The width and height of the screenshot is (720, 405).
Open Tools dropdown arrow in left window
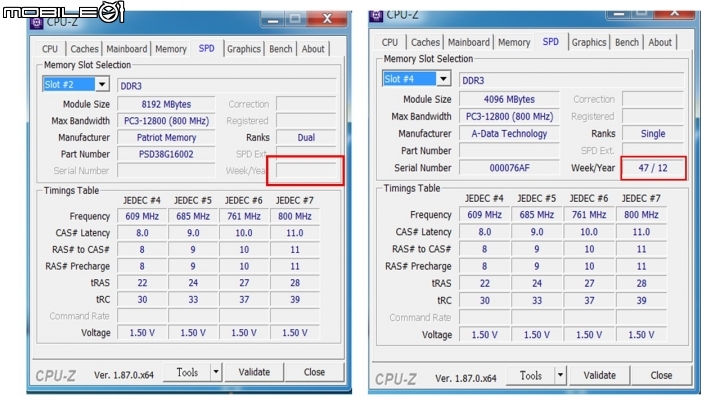coord(216,372)
